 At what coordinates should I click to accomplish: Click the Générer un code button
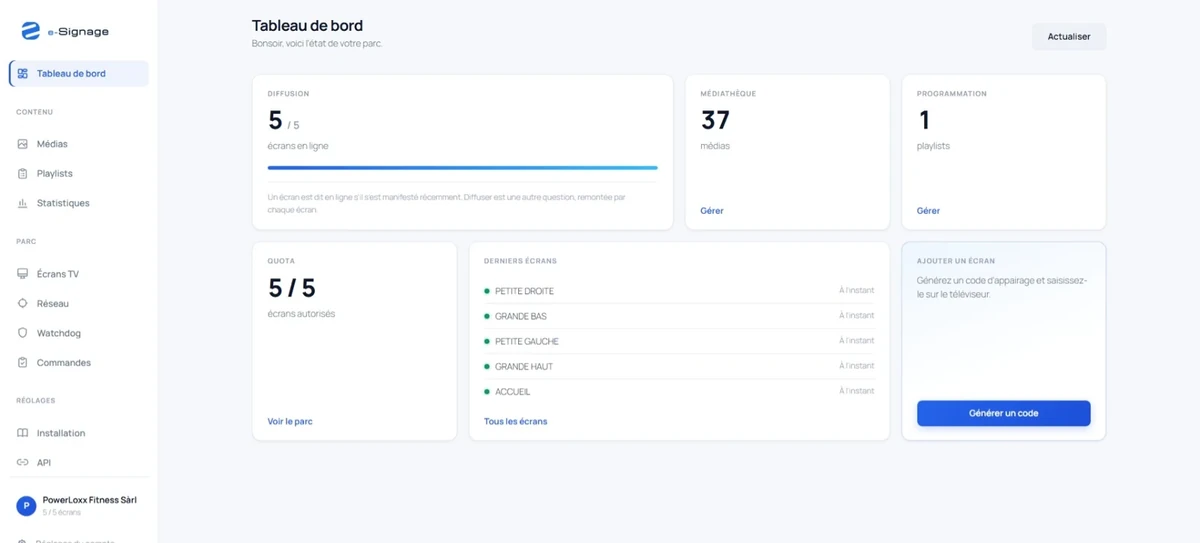1003,413
